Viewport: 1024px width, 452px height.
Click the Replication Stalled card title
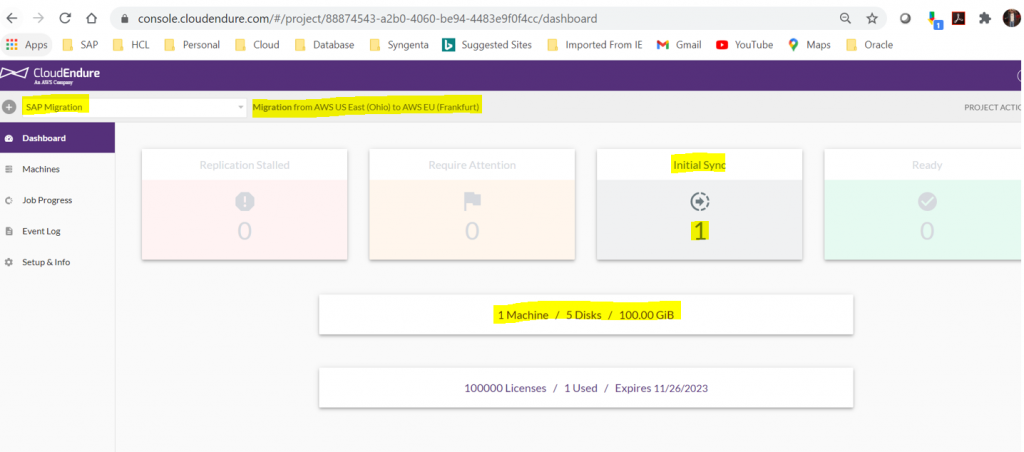coord(245,165)
